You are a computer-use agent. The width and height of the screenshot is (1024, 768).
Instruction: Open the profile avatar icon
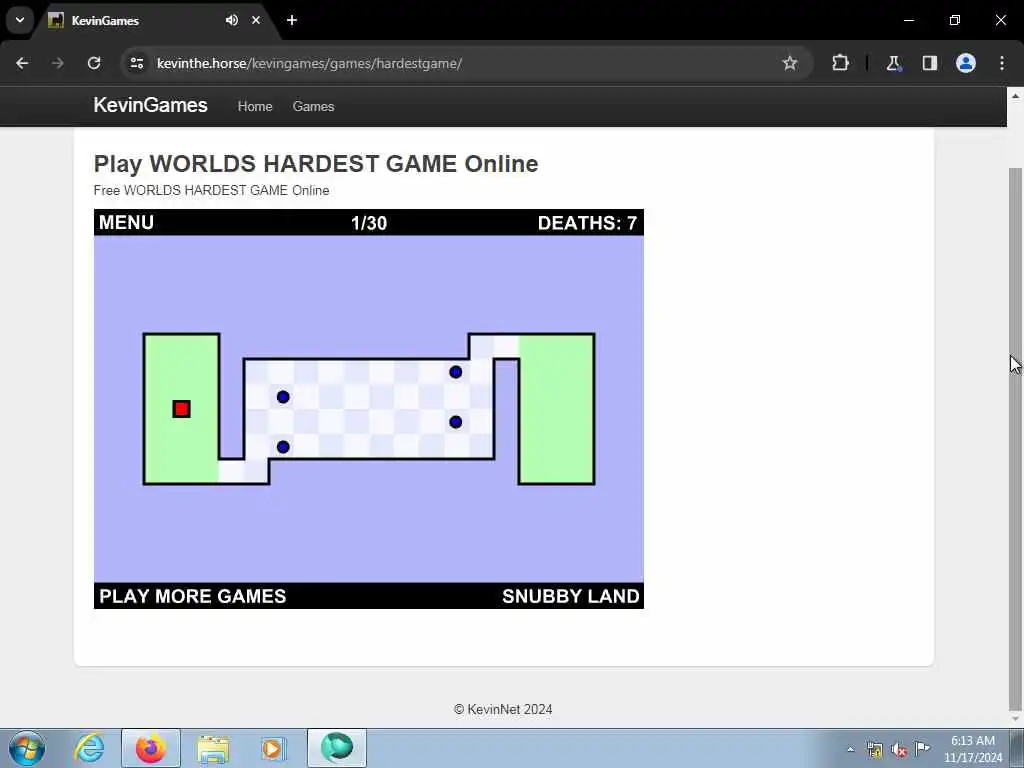tap(966, 63)
